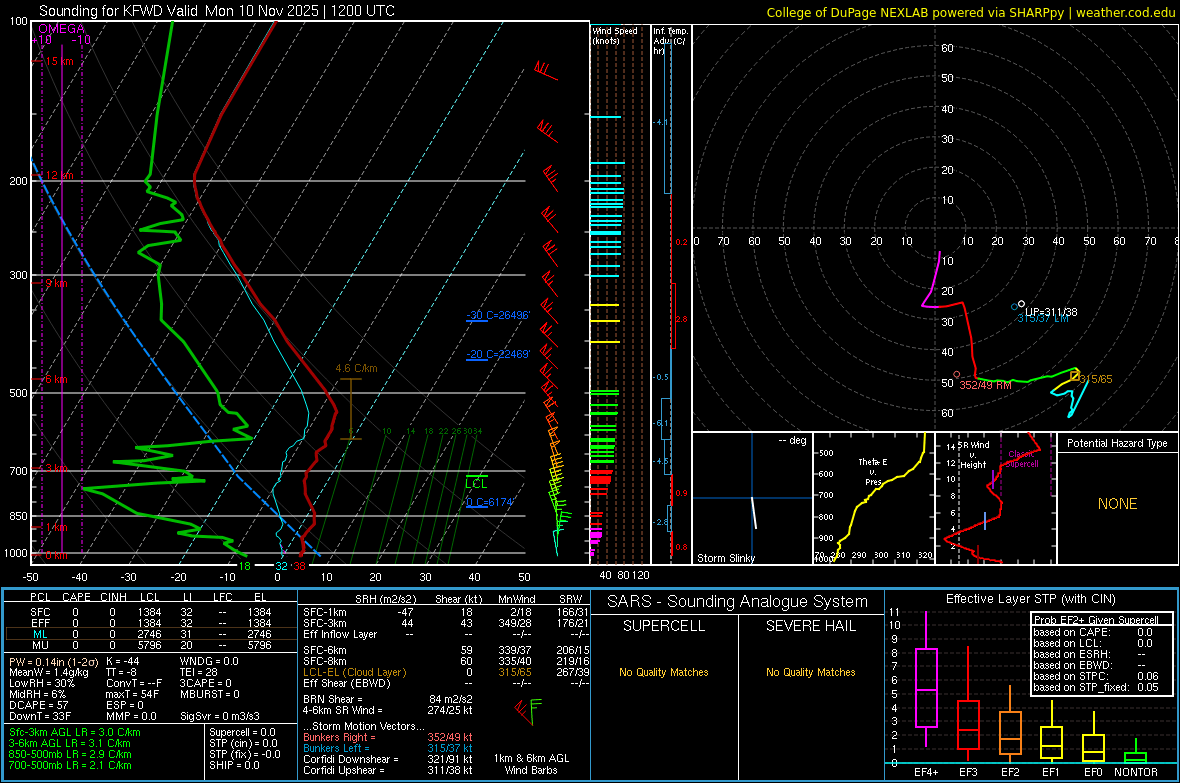Click the 'based on STPC: 0.06' line
The height and width of the screenshot is (783, 1180).
click(x=1096, y=676)
